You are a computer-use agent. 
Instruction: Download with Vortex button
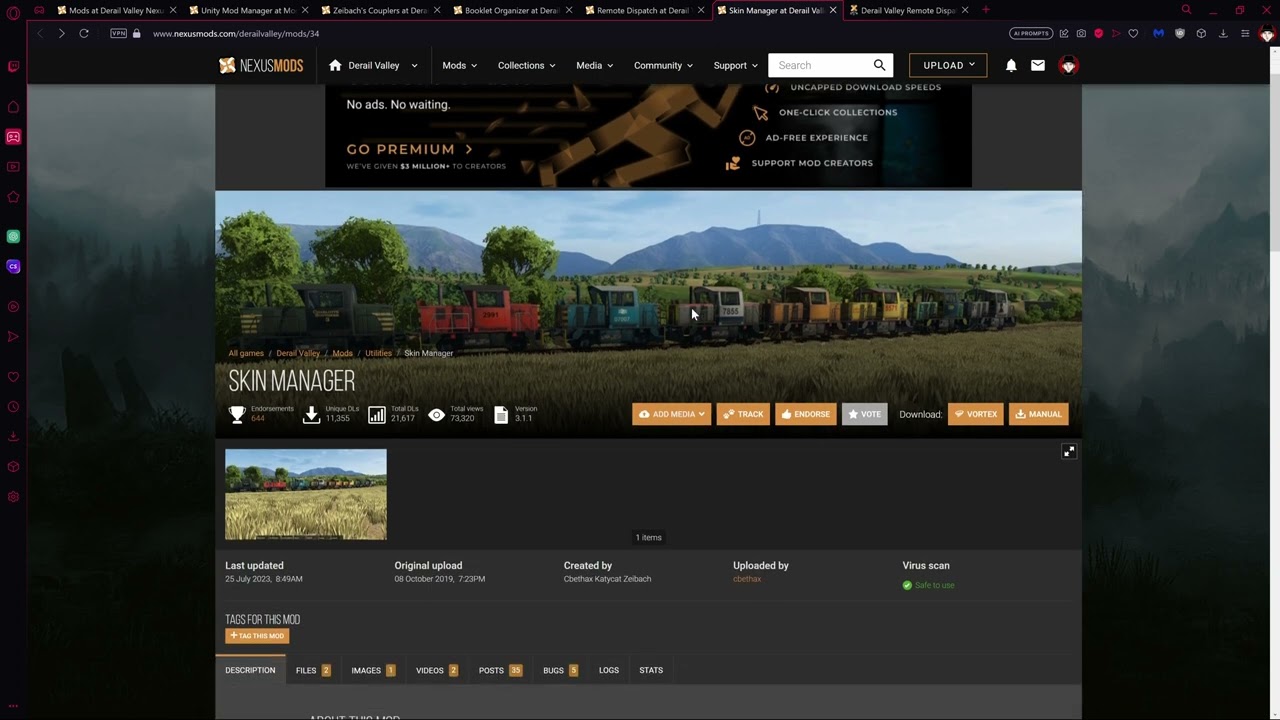(975, 414)
